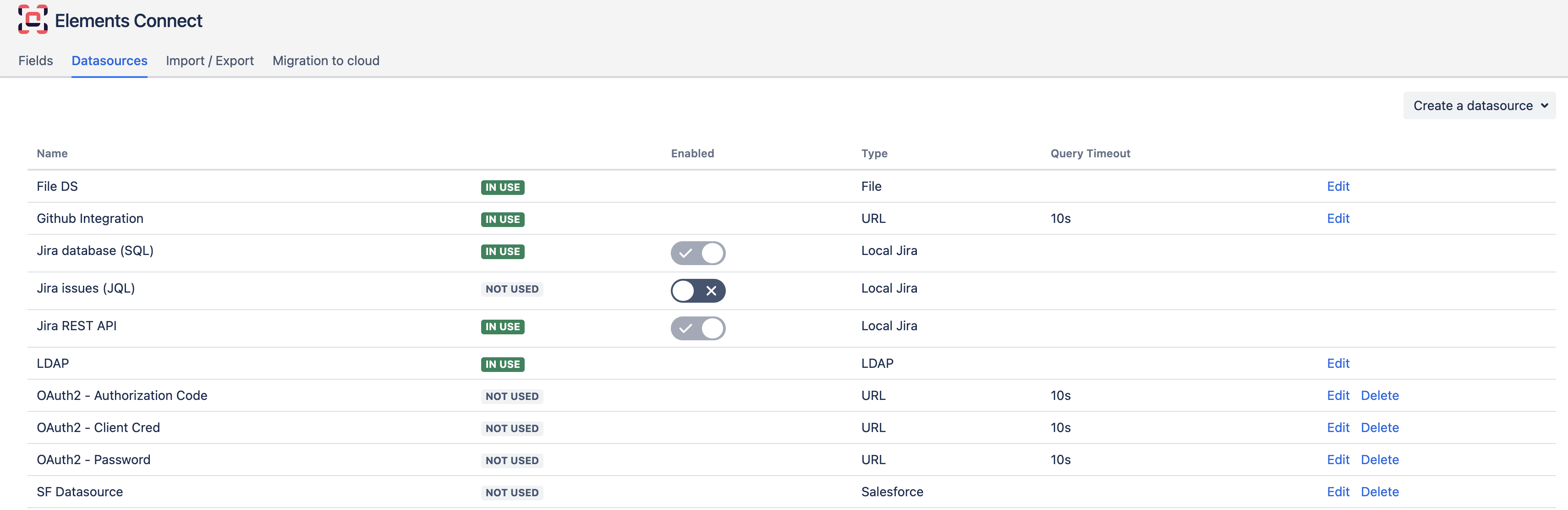Delete OAuth2 - Authorization Code datasource
This screenshot has width=1568, height=510.
point(1380,396)
